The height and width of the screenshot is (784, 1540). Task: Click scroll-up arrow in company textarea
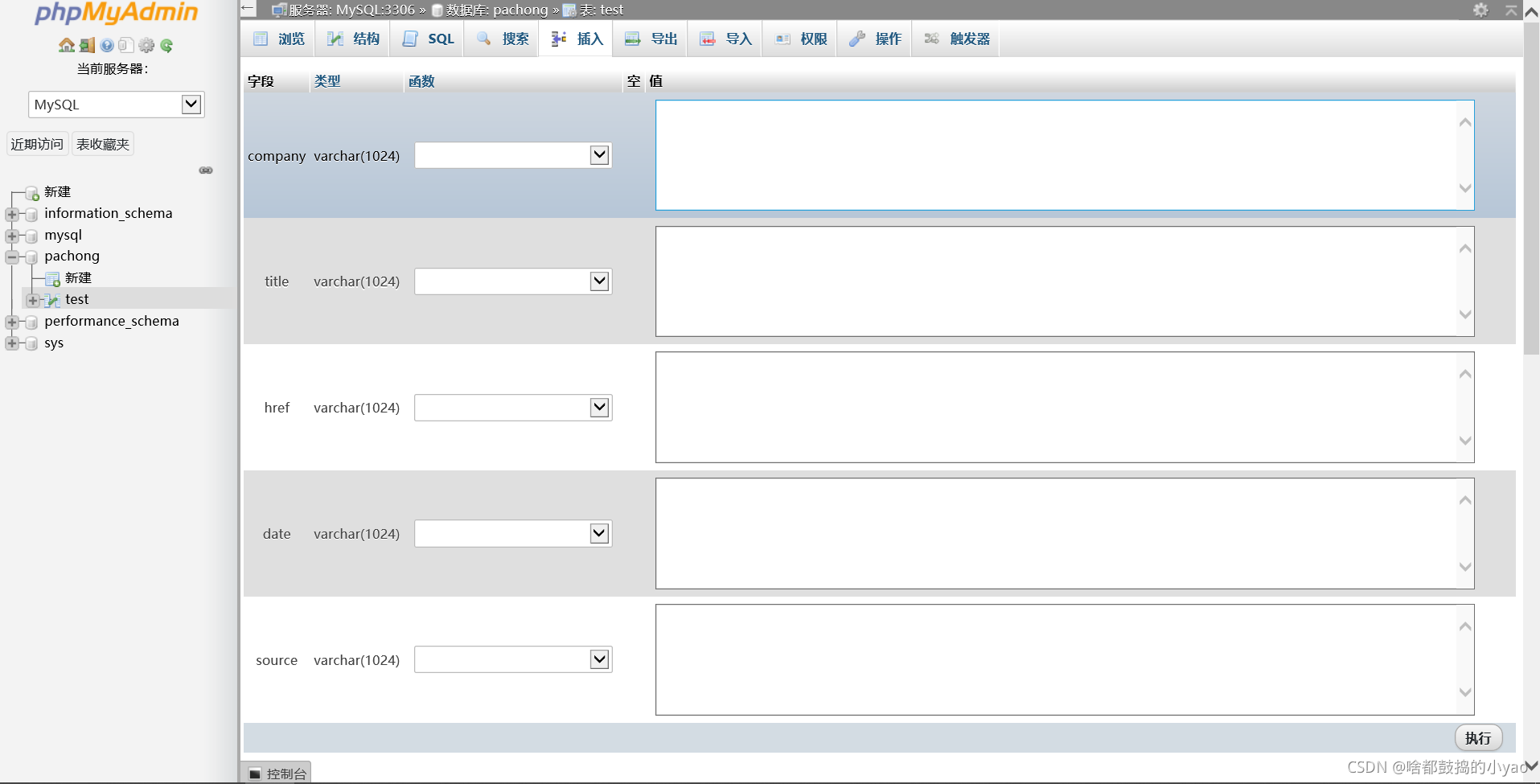(x=1465, y=122)
